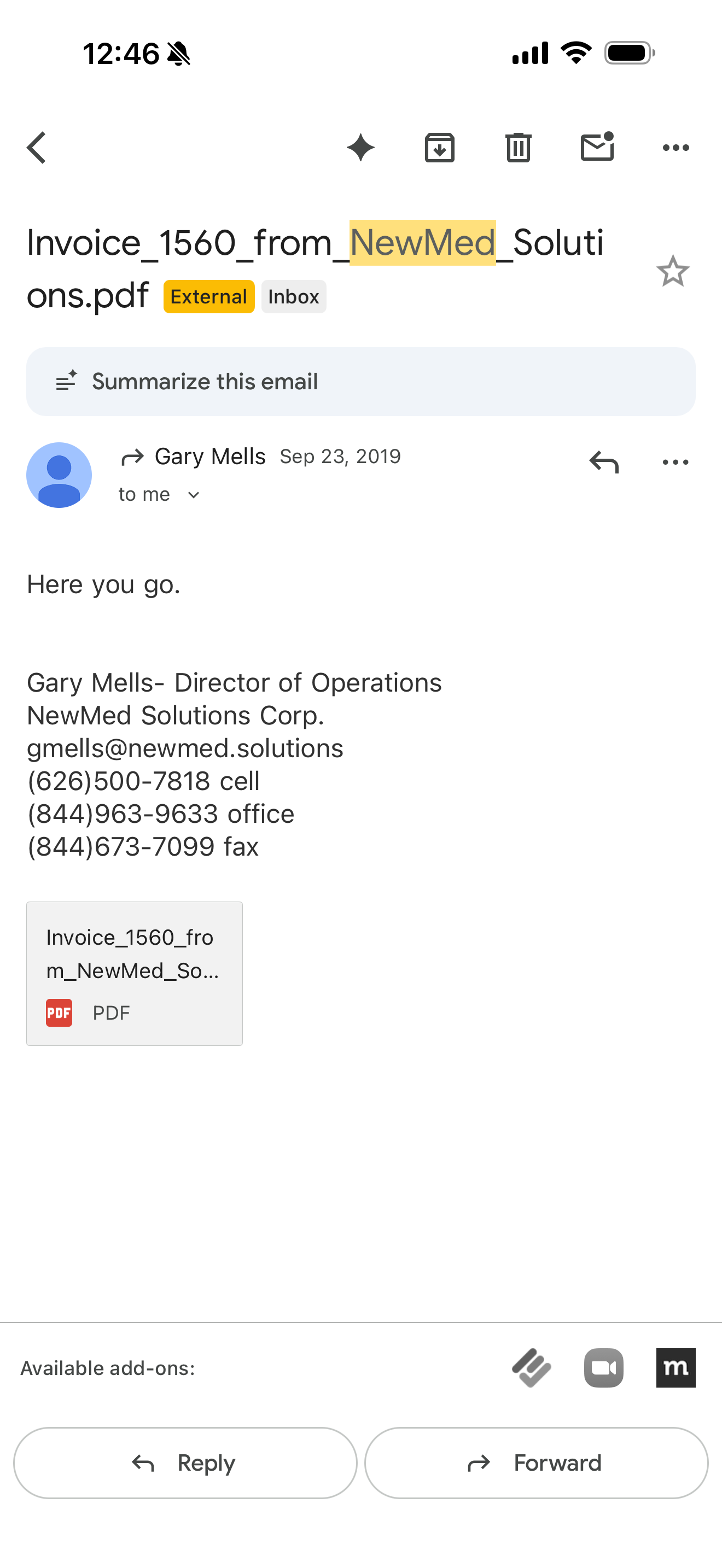Archive this email
This screenshot has height=1568, width=722.
pos(440,148)
